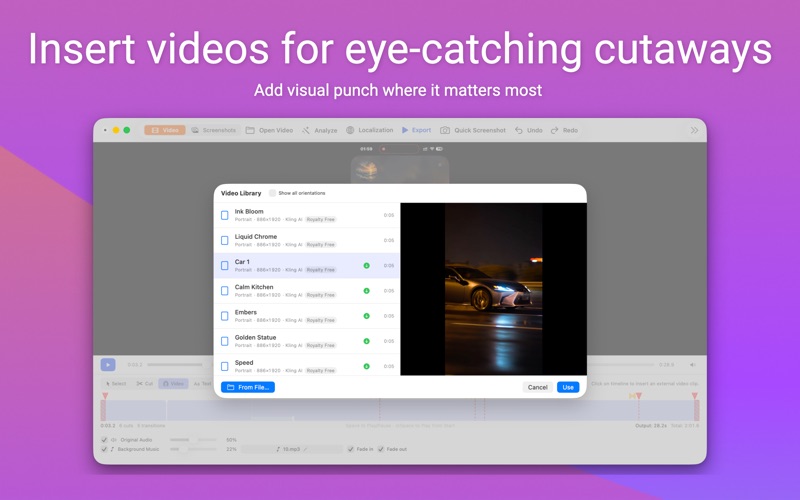Click the portrait icon beside Calm Kitchen
The width and height of the screenshot is (800, 500).
[x=224, y=291]
